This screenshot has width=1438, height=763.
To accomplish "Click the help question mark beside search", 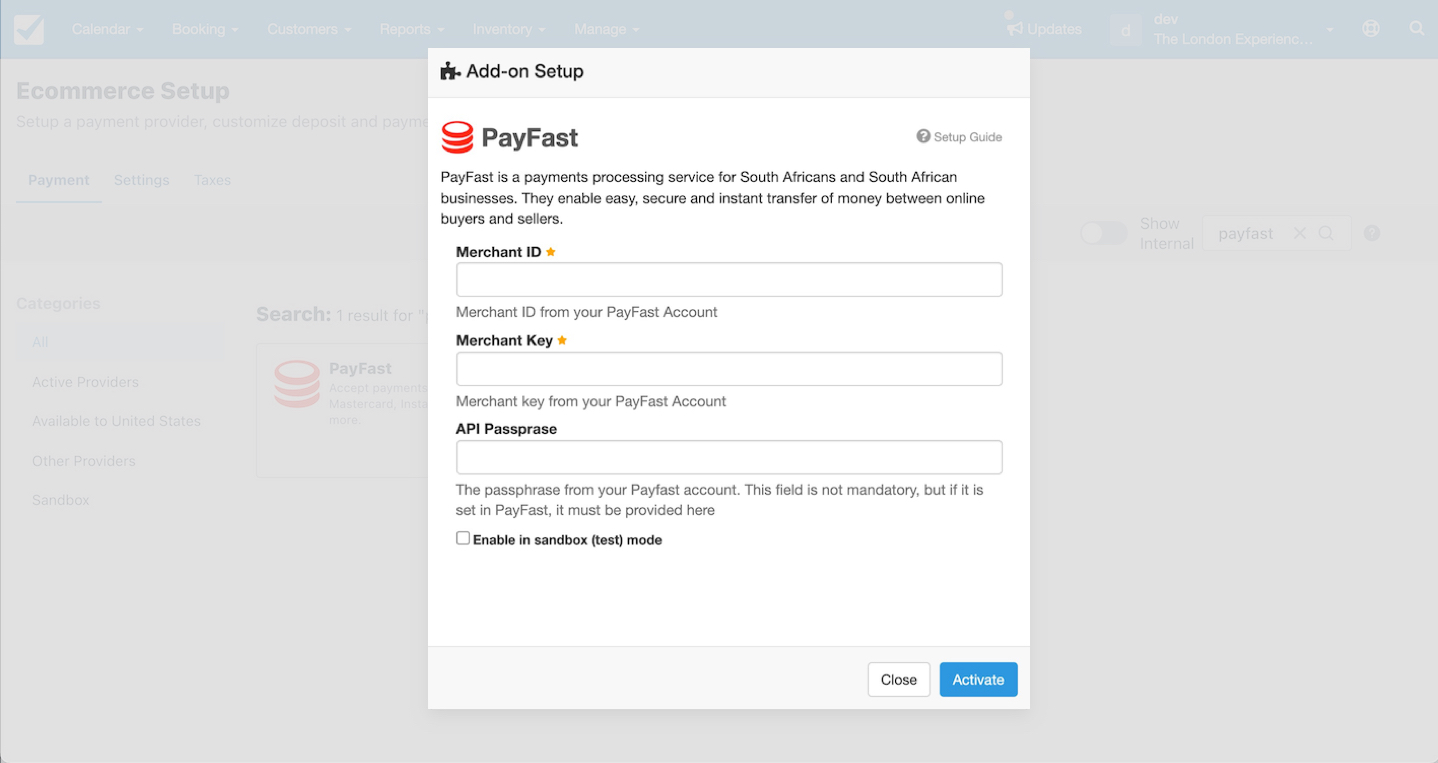I will 1372,233.
